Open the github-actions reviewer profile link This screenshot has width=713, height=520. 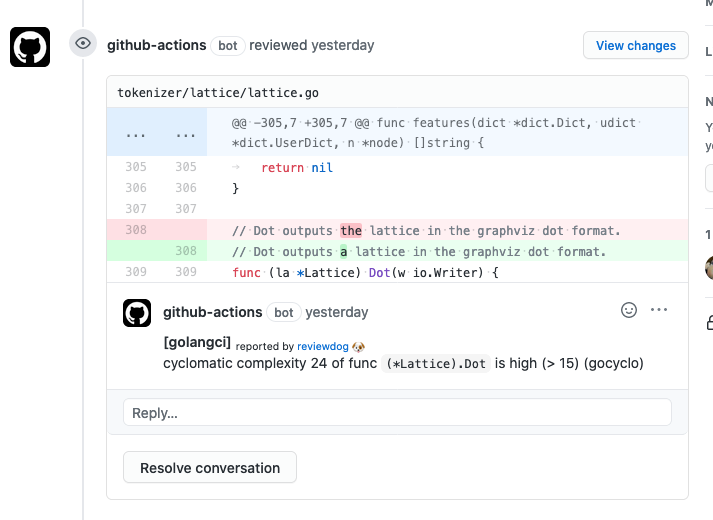157,45
